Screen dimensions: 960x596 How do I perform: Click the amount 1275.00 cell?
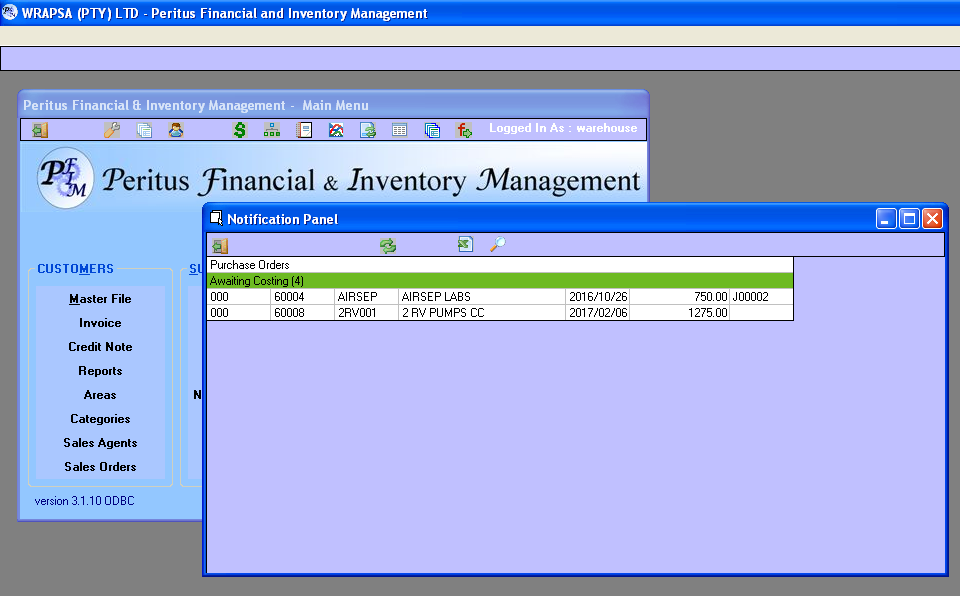pyautogui.click(x=680, y=312)
